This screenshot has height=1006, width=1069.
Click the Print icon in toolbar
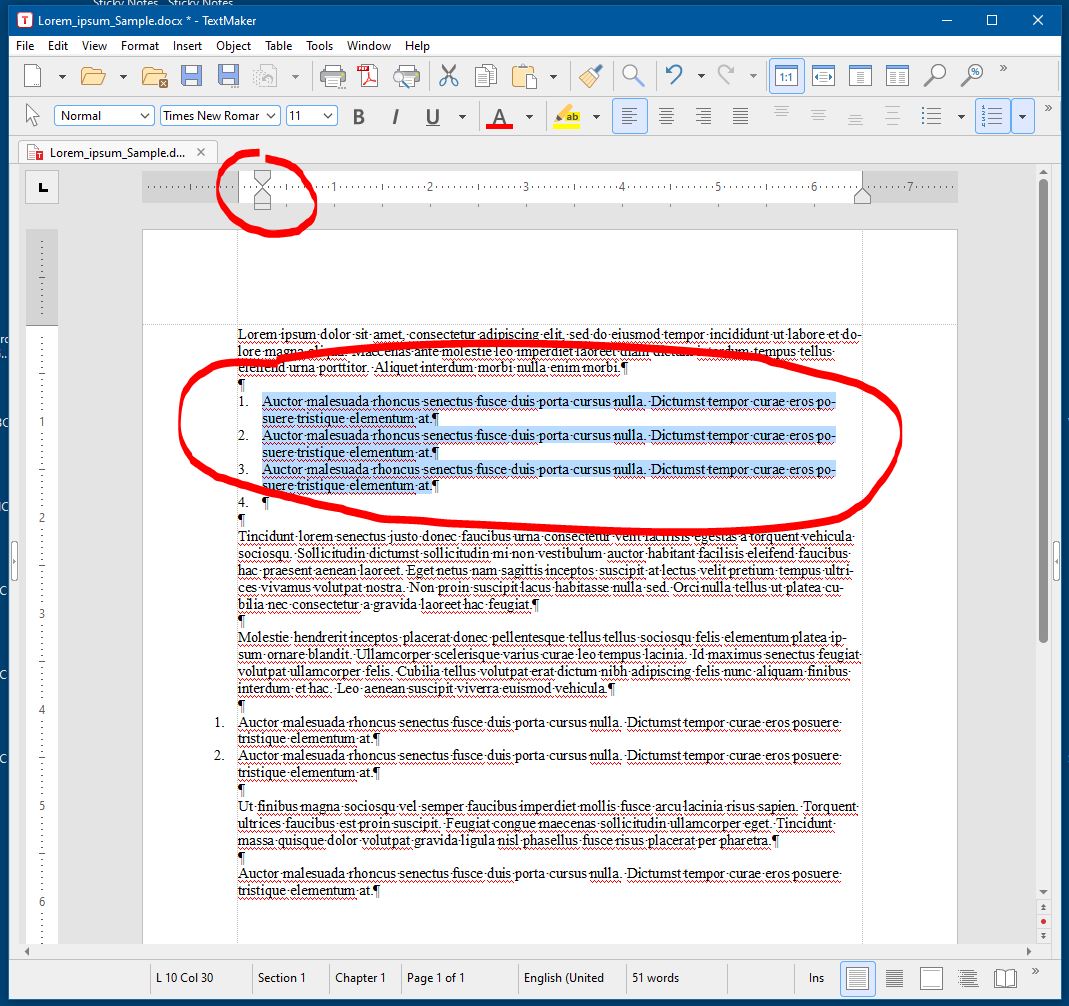[332, 76]
